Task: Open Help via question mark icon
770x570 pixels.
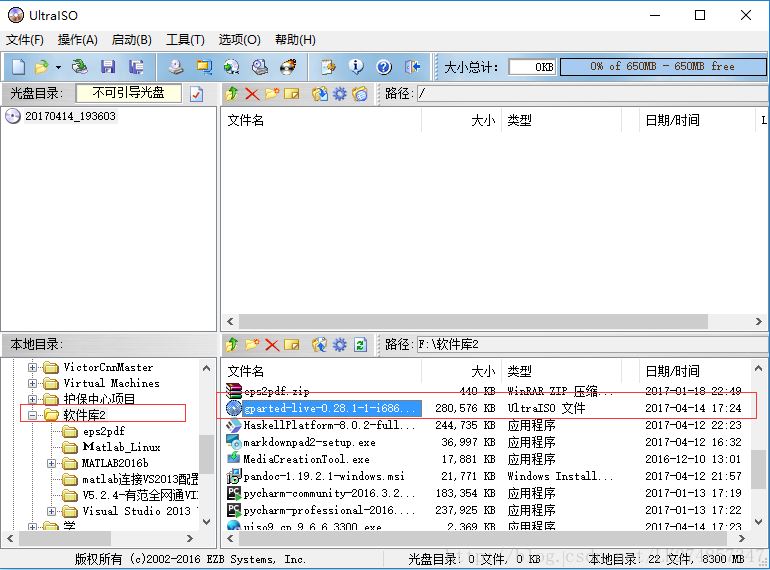Action: coord(384,67)
